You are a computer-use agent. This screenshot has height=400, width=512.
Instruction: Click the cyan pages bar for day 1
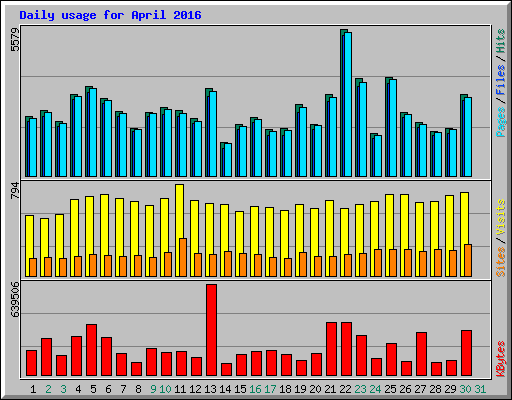[x=33, y=147]
